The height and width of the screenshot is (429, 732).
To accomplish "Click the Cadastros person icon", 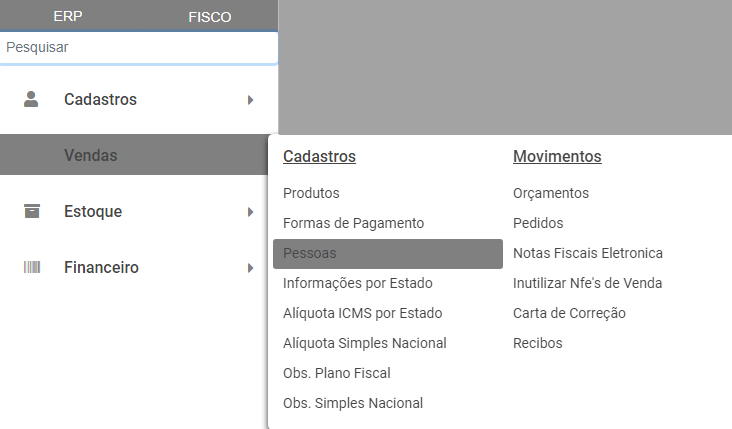I will [x=31, y=99].
